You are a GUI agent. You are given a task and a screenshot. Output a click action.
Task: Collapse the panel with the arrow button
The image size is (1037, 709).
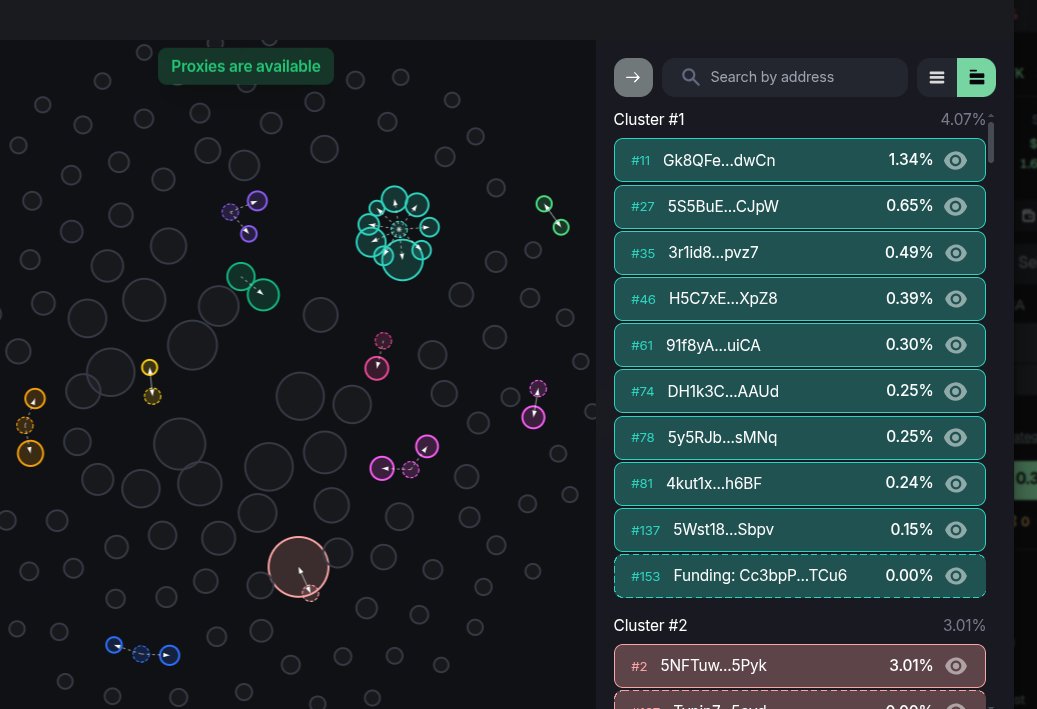coord(633,77)
